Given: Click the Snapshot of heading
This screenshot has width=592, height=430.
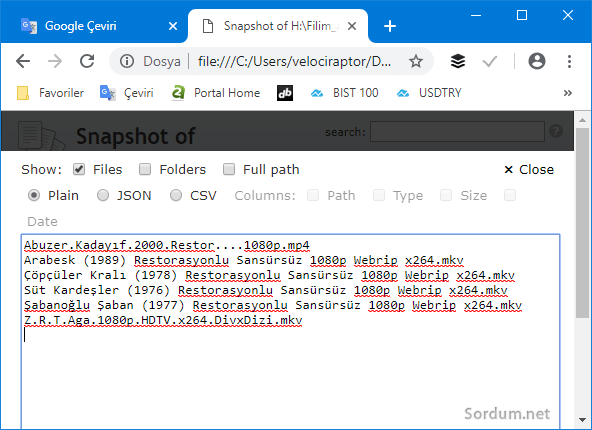Looking at the screenshot, I should click(x=136, y=136).
